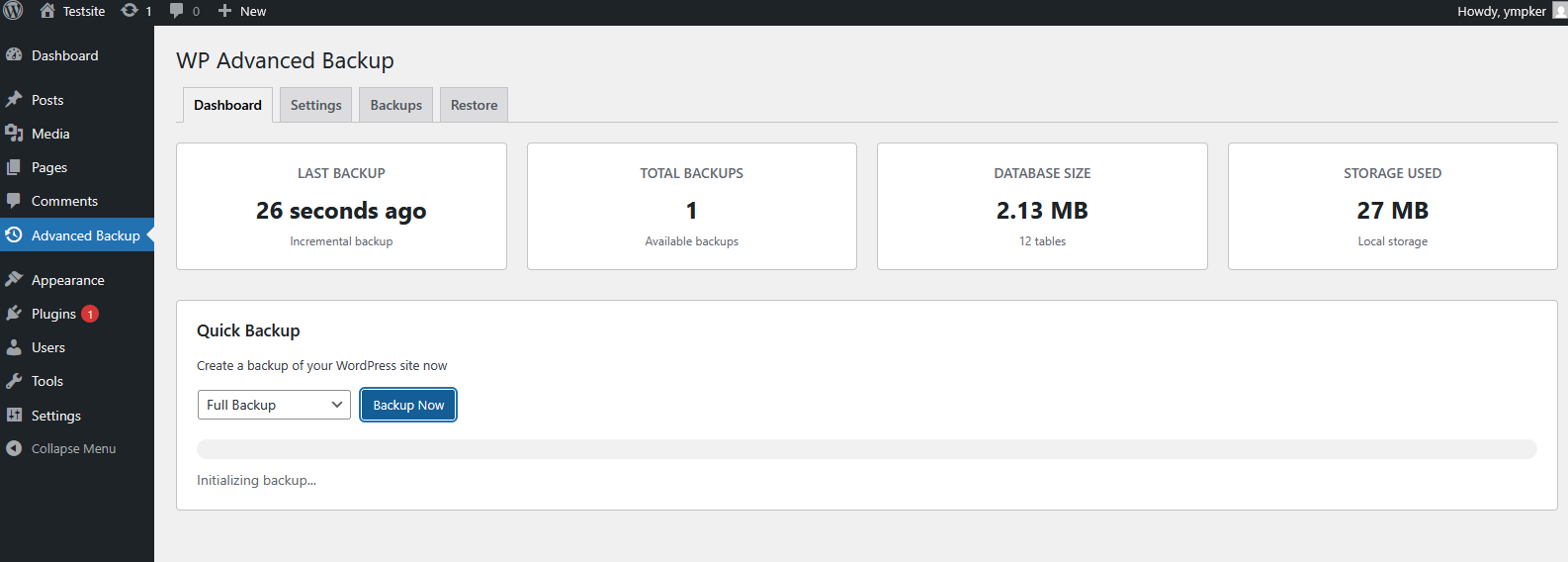The height and width of the screenshot is (562, 1568).
Task: Click Howdy, ympker account link
Action: tap(1502, 11)
